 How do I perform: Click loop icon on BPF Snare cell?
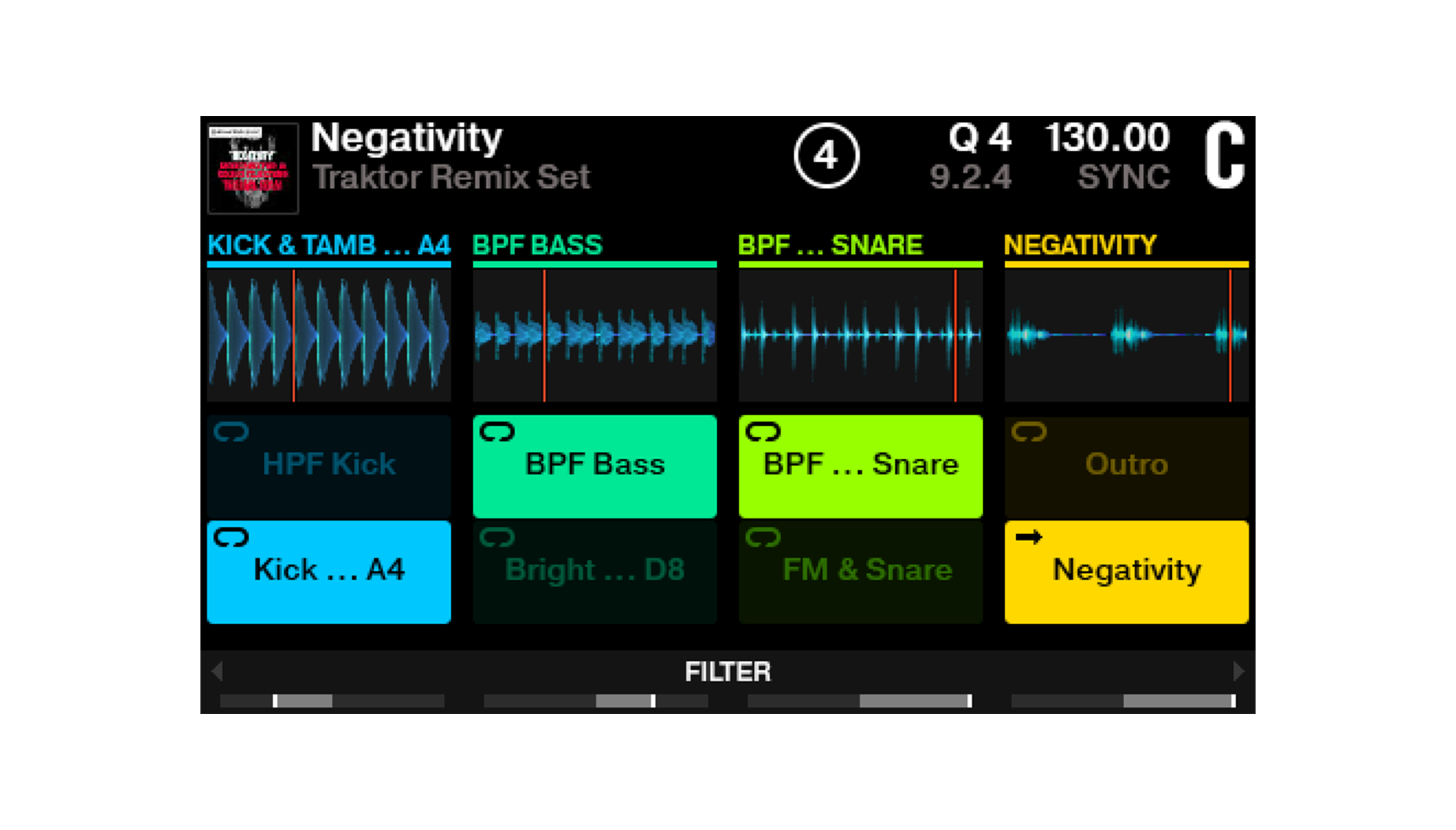[x=763, y=431]
